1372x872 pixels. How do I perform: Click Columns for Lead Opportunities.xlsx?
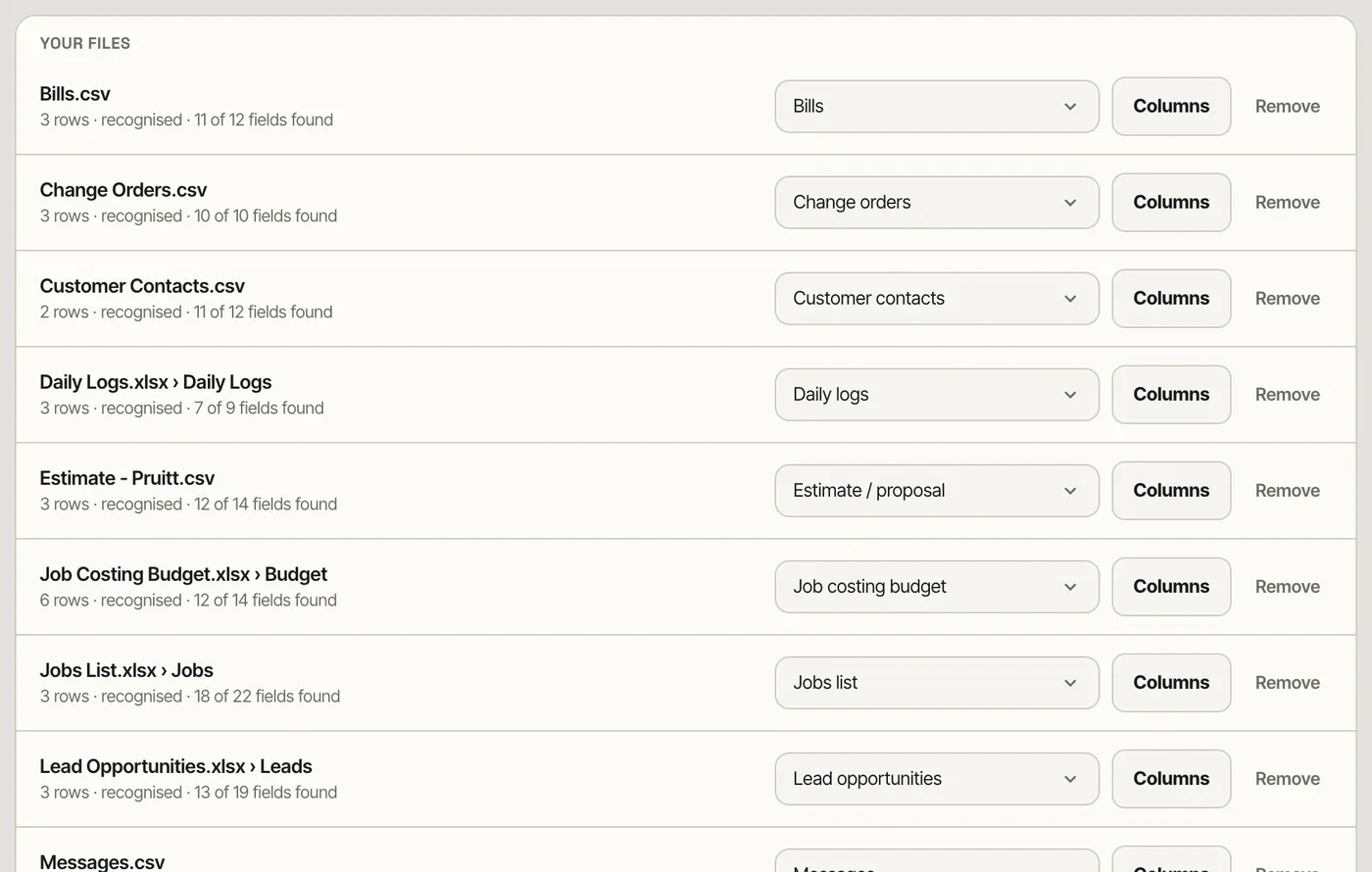click(x=1171, y=778)
